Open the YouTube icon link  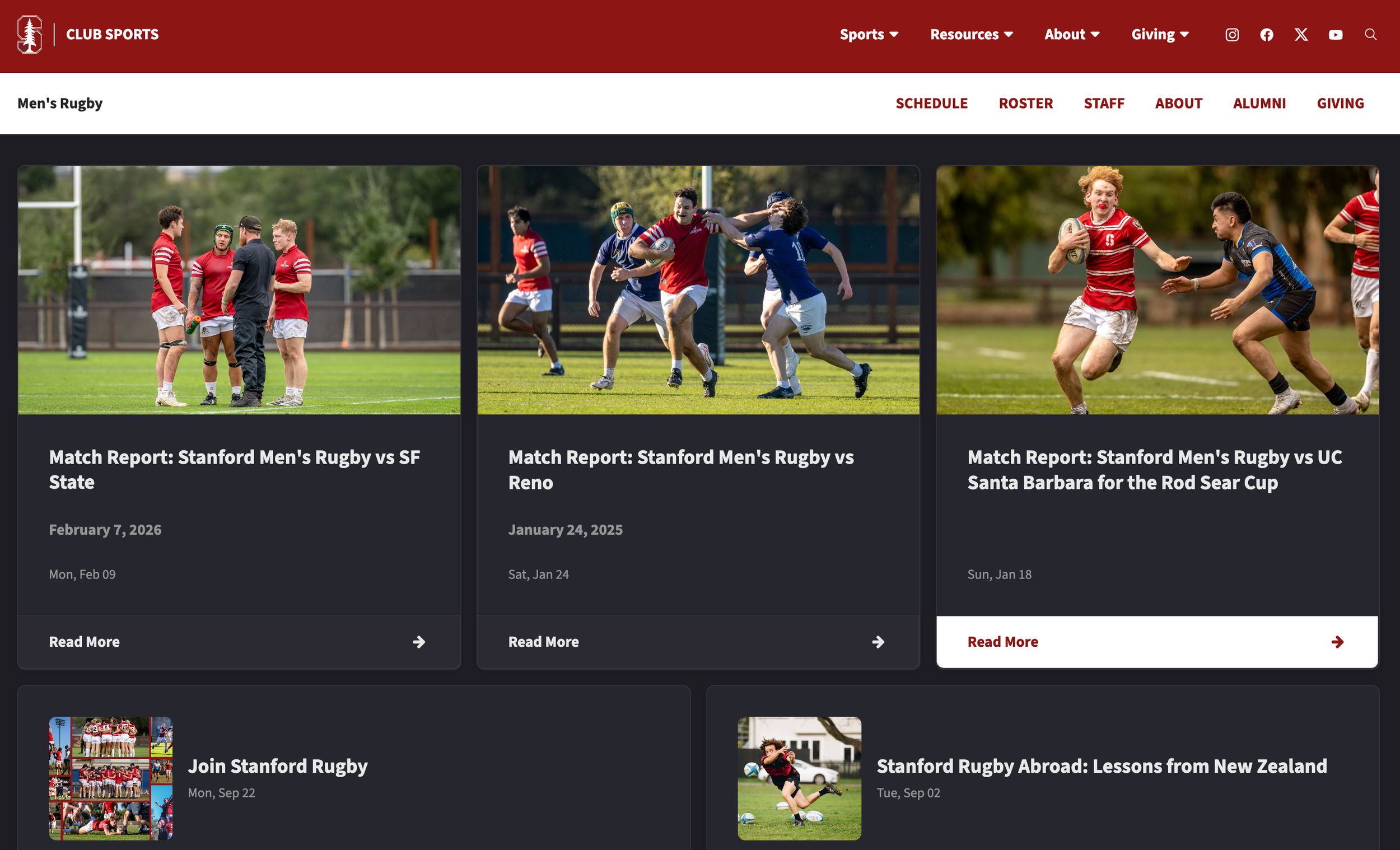click(x=1336, y=35)
